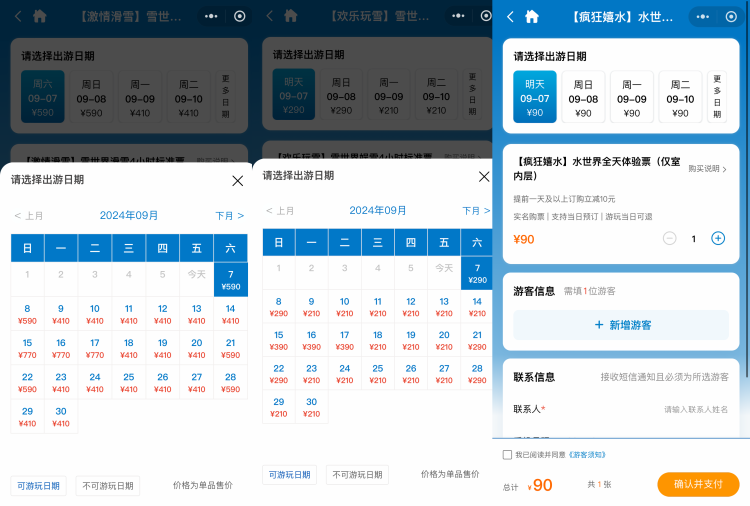Screen dimensions: 750x506
Task: Close the date picker showing ¥290 prices
Action: [x=484, y=176]
